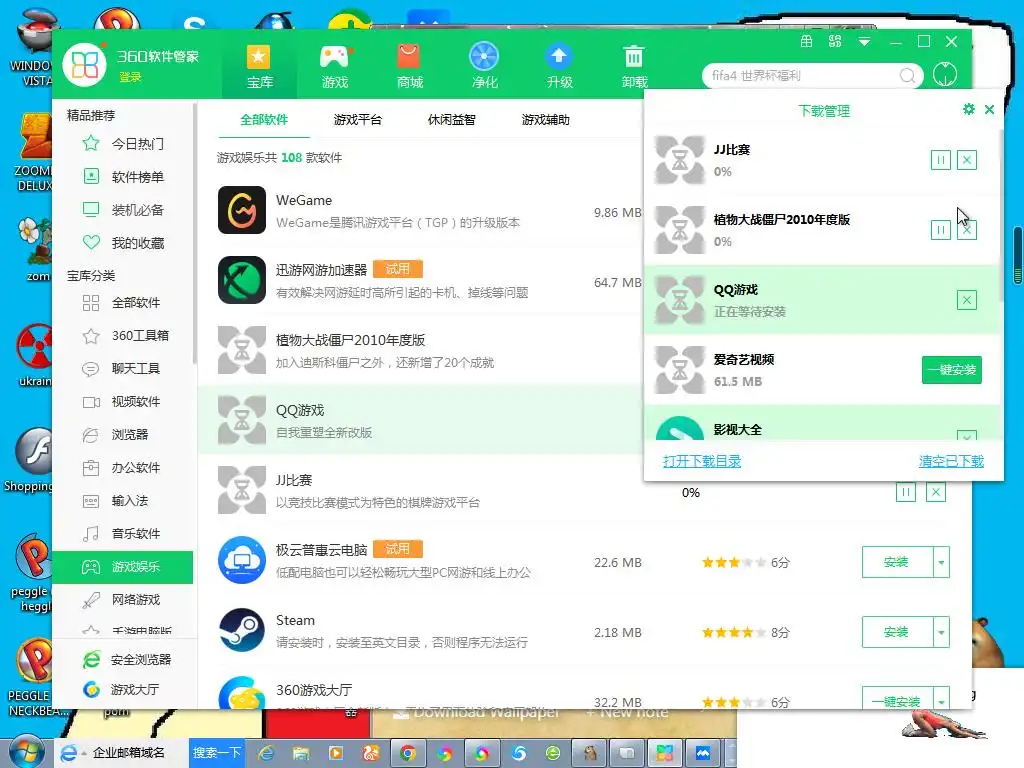Image resolution: width=1024 pixels, height=768 pixels.
Task: Click the skin icon in title bar
Action: (x=835, y=41)
